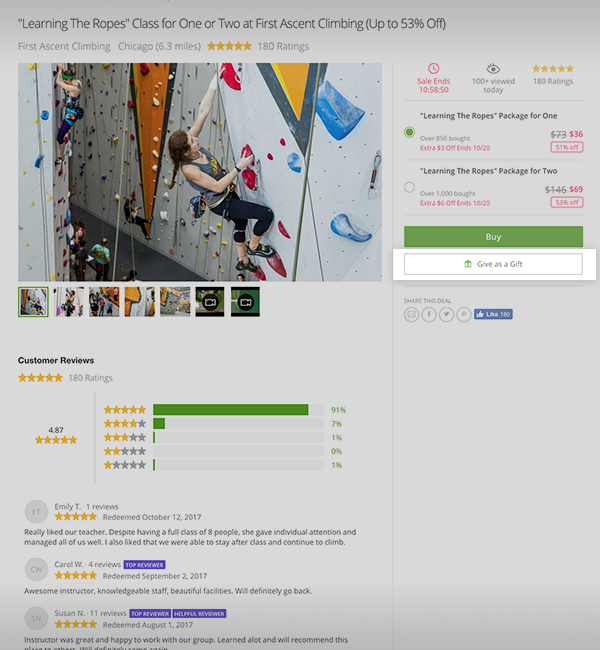This screenshot has height=650, width=600.
Task: Share the deal on Pinterest icon
Action: click(463, 314)
